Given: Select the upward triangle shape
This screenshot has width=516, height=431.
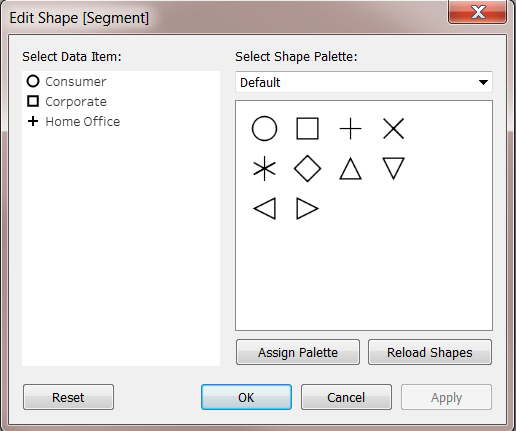Looking at the screenshot, I should pyautogui.click(x=350, y=169).
